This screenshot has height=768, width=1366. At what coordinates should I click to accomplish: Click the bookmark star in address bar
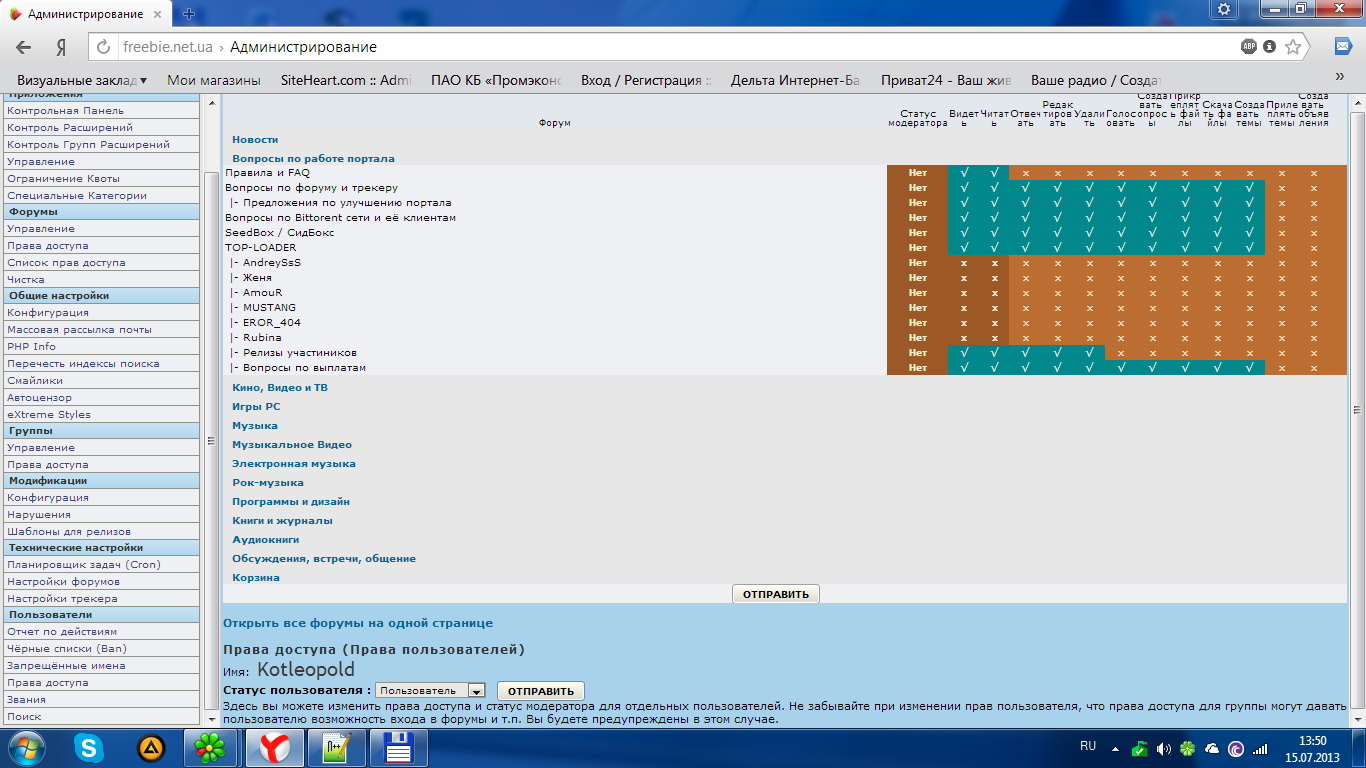coord(1293,47)
